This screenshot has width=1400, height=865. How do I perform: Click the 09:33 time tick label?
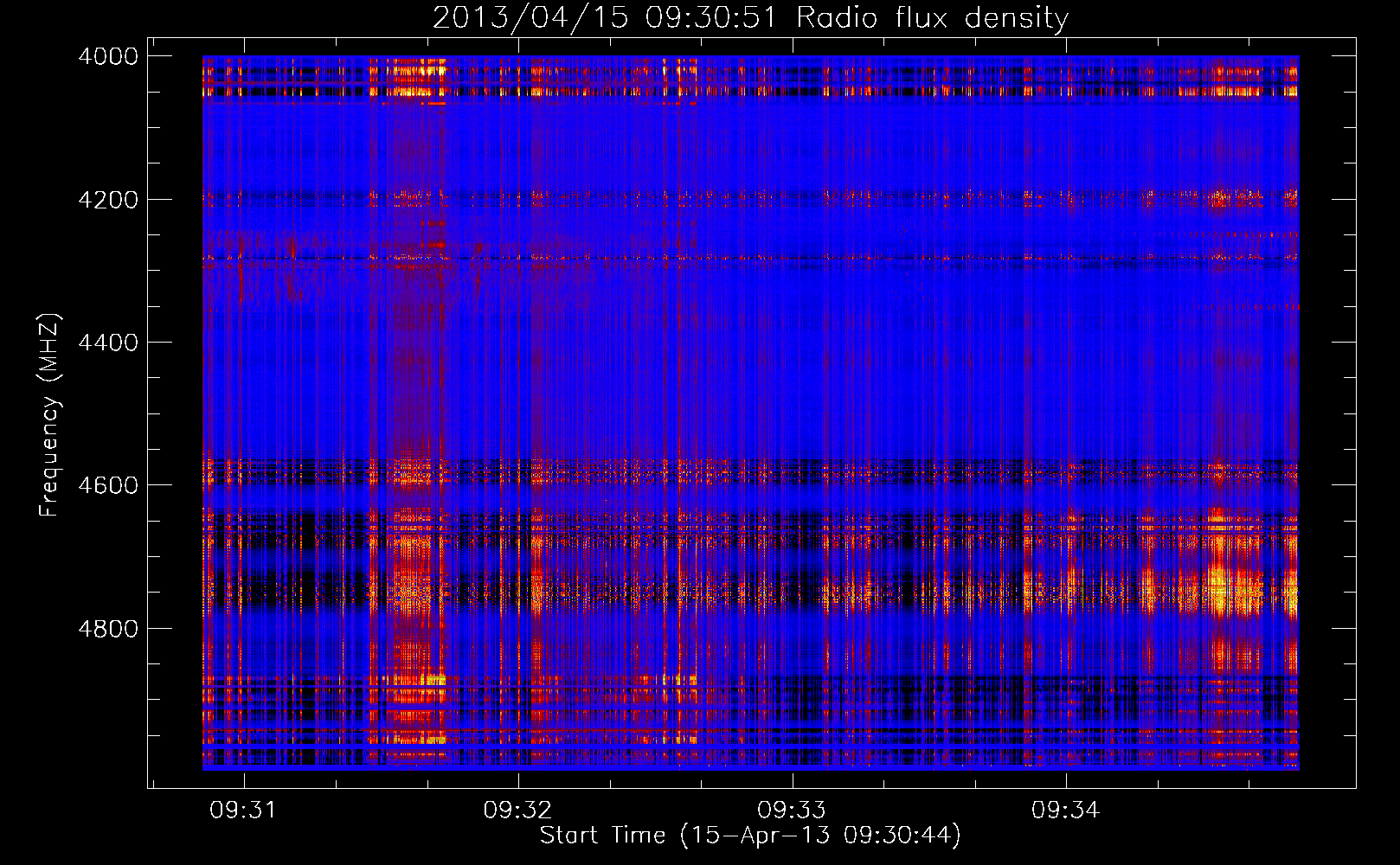tap(792, 810)
